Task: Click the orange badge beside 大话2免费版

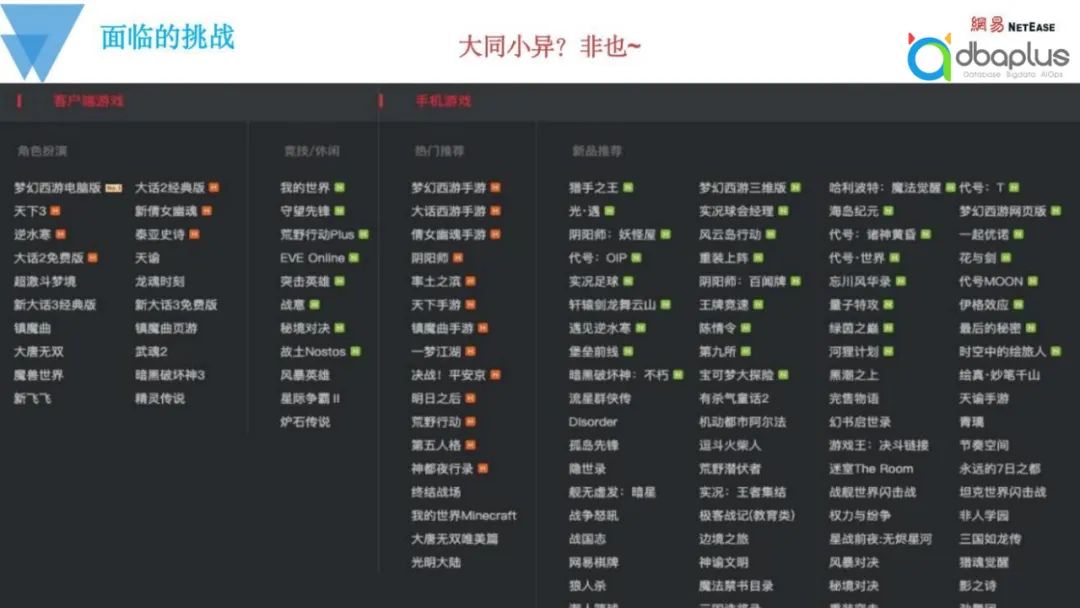Action: (x=92, y=258)
